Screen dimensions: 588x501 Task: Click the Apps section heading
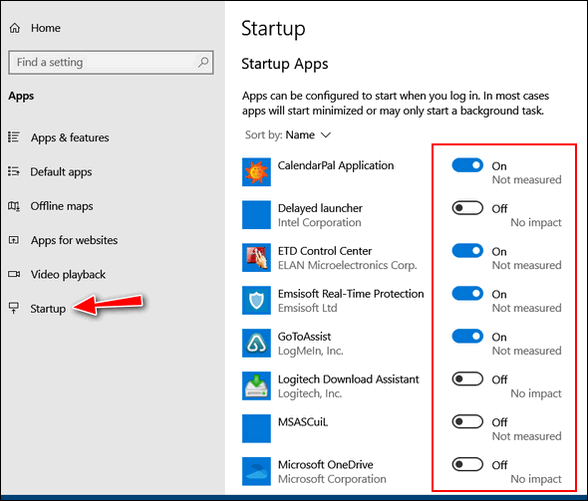21,96
